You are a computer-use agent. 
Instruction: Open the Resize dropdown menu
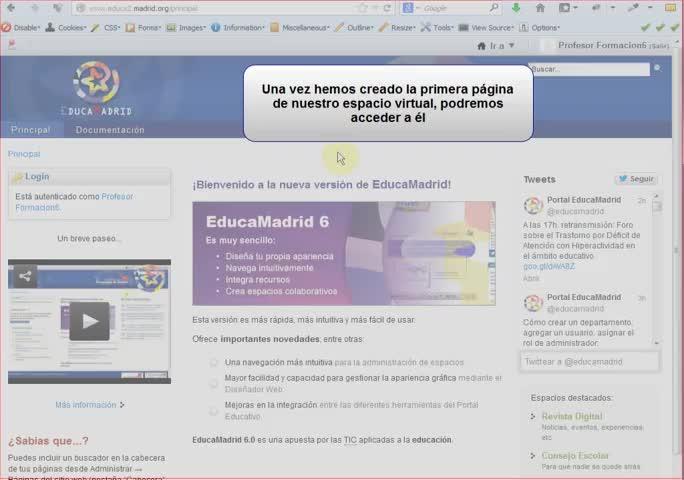(x=397, y=27)
